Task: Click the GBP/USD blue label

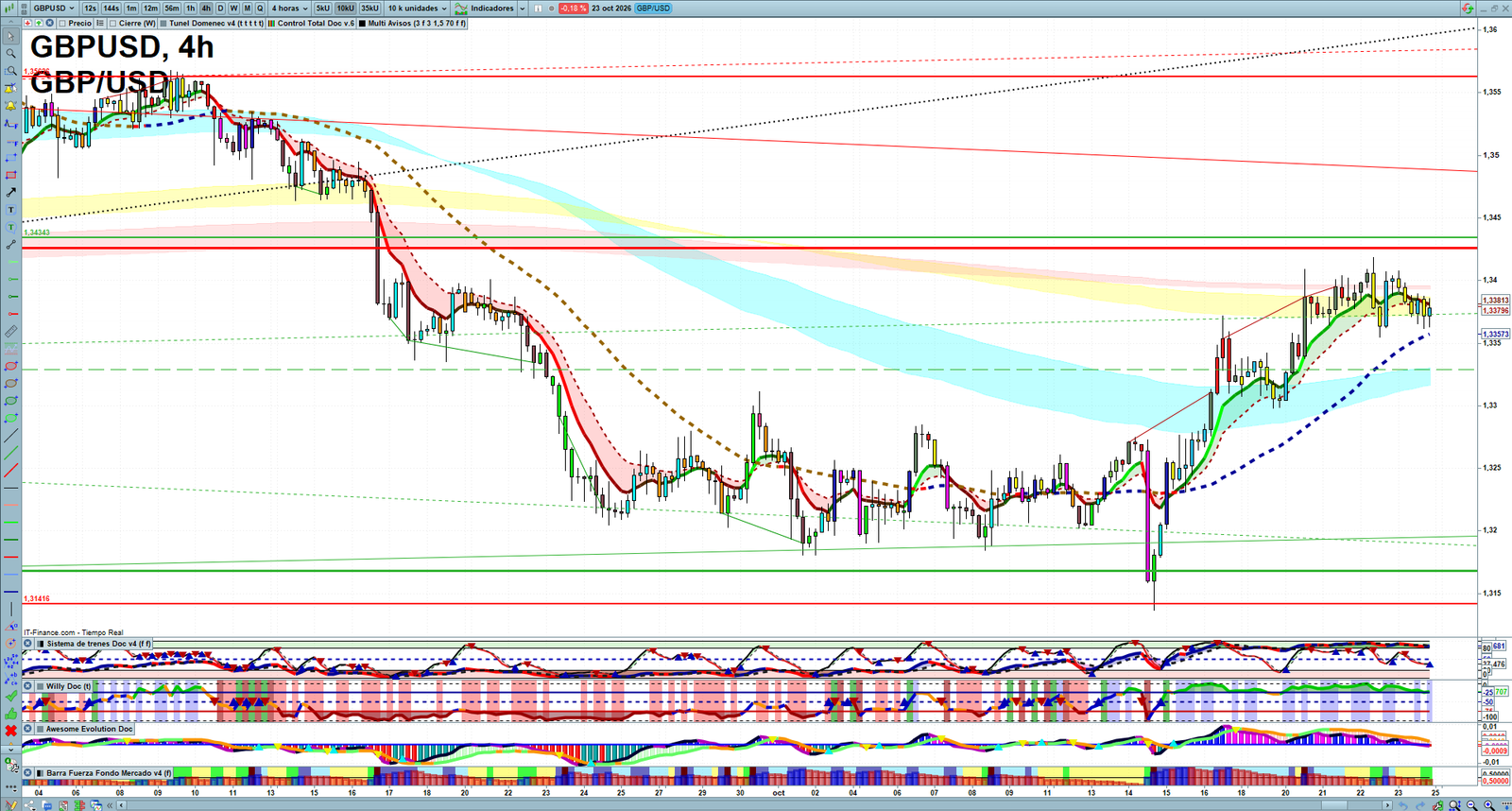Action: [653, 9]
